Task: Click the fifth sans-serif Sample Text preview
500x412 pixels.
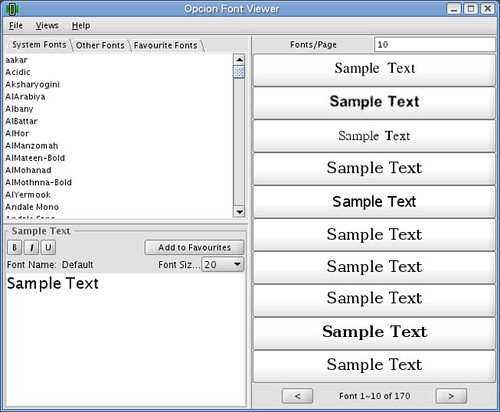Action: point(374,202)
